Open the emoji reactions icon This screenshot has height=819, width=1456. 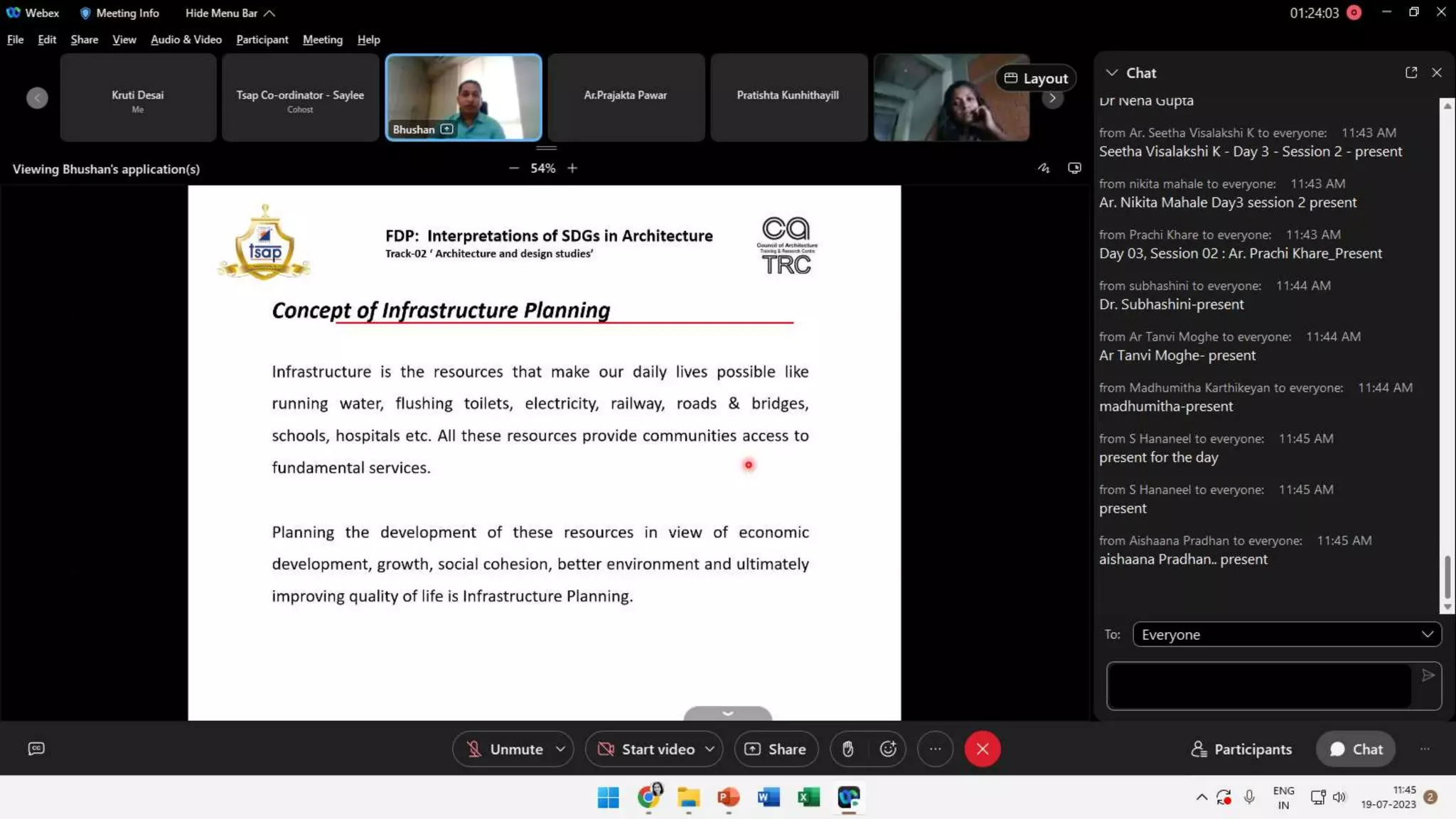888,749
